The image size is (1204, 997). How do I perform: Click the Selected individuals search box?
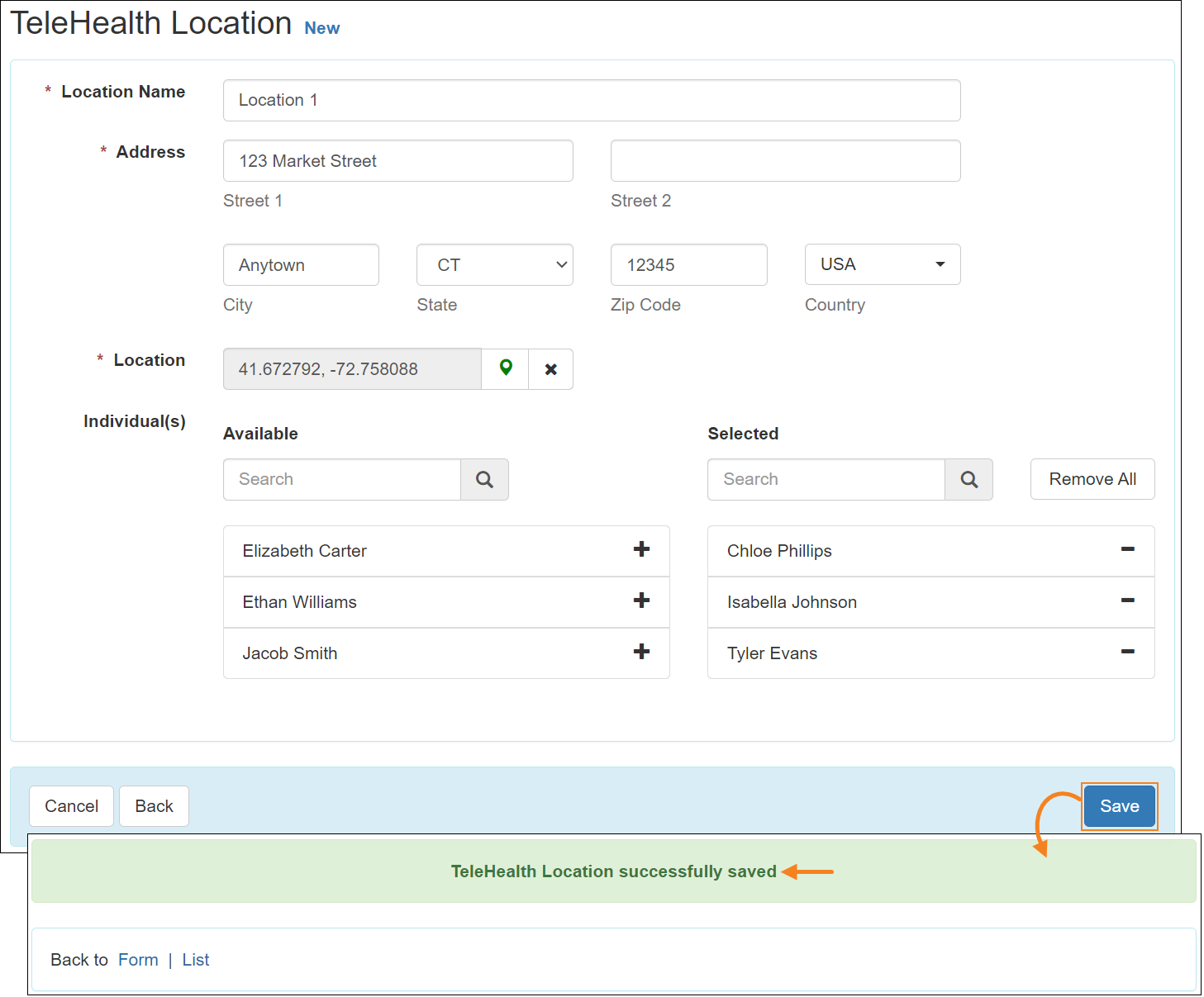(826, 479)
